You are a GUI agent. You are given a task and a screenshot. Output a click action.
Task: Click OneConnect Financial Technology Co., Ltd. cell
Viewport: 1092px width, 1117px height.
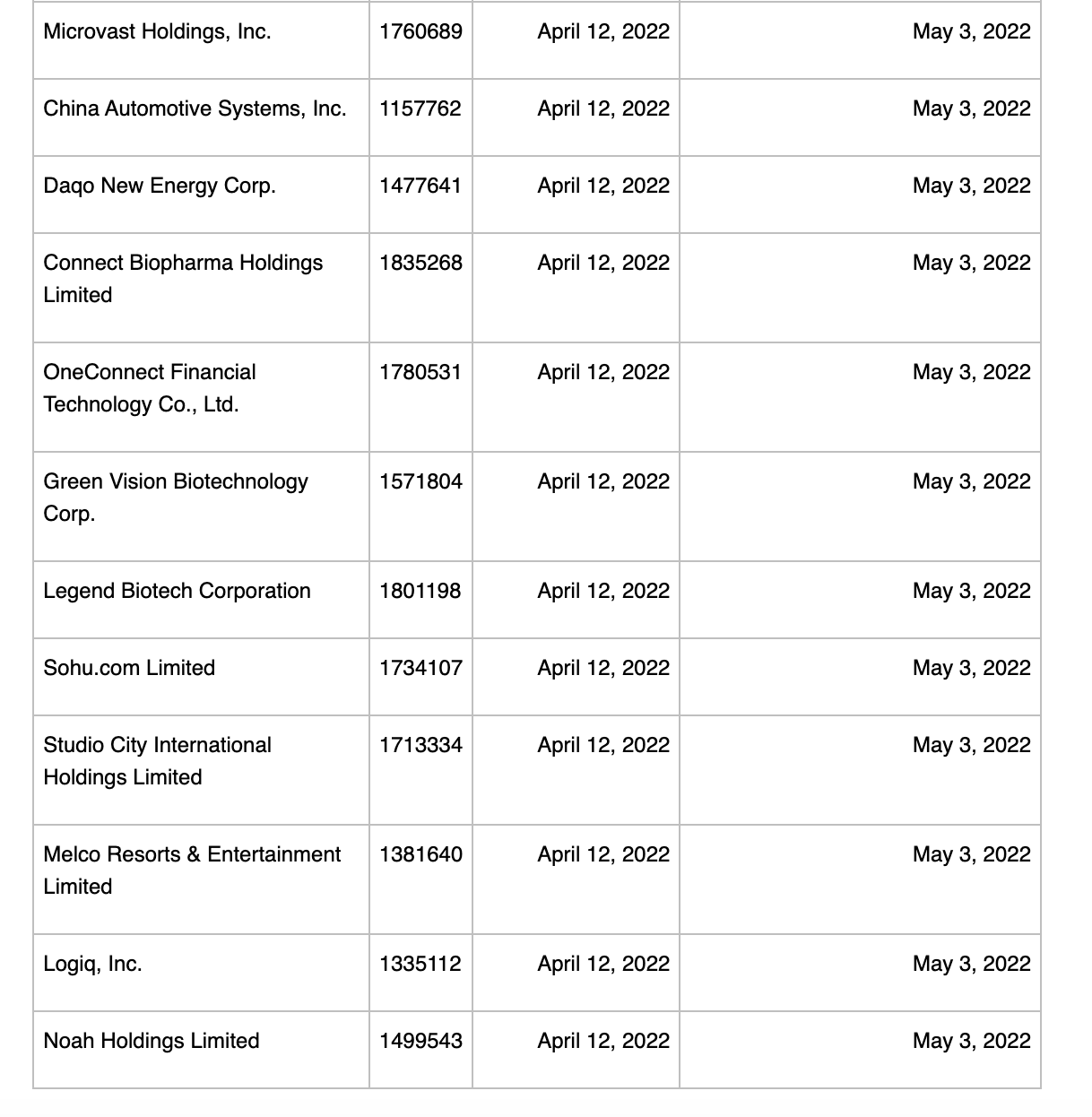pos(150,388)
